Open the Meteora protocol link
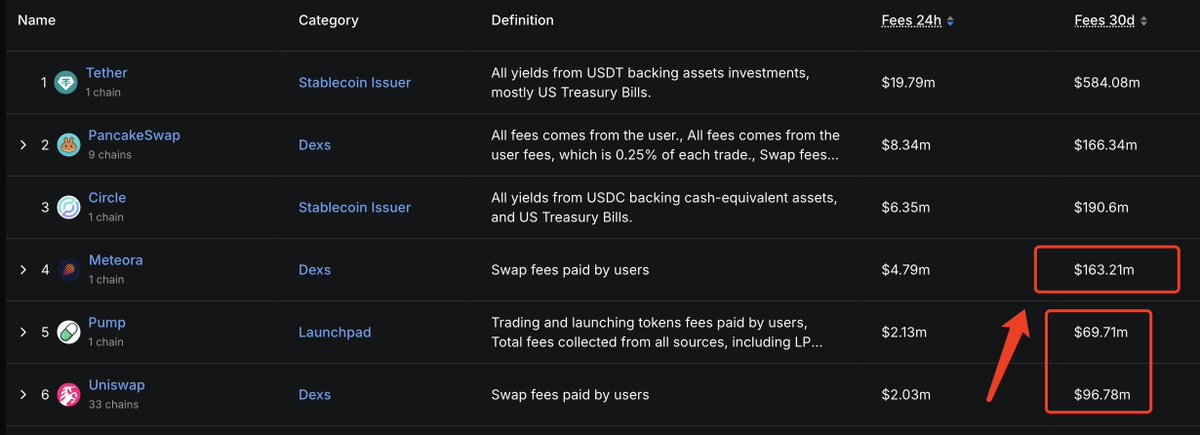This screenshot has width=1200, height=435. (116, 260)
